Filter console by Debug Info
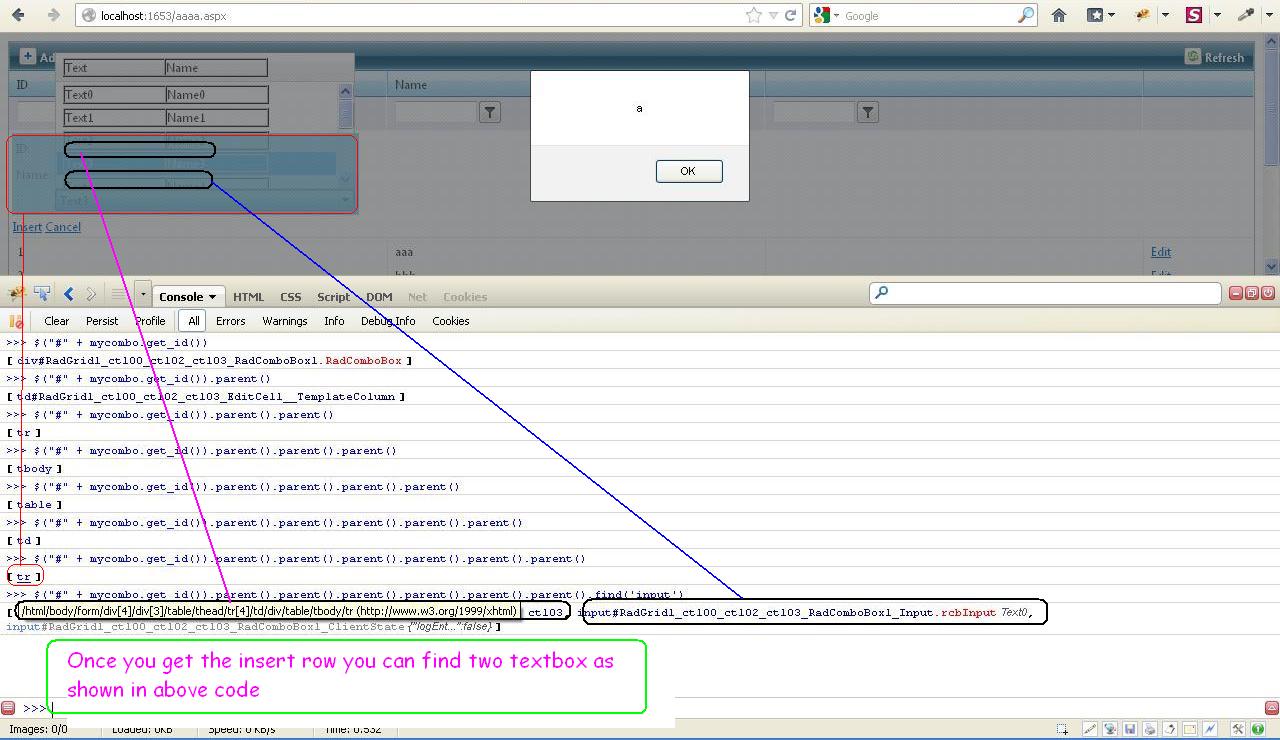 (388, 321)
